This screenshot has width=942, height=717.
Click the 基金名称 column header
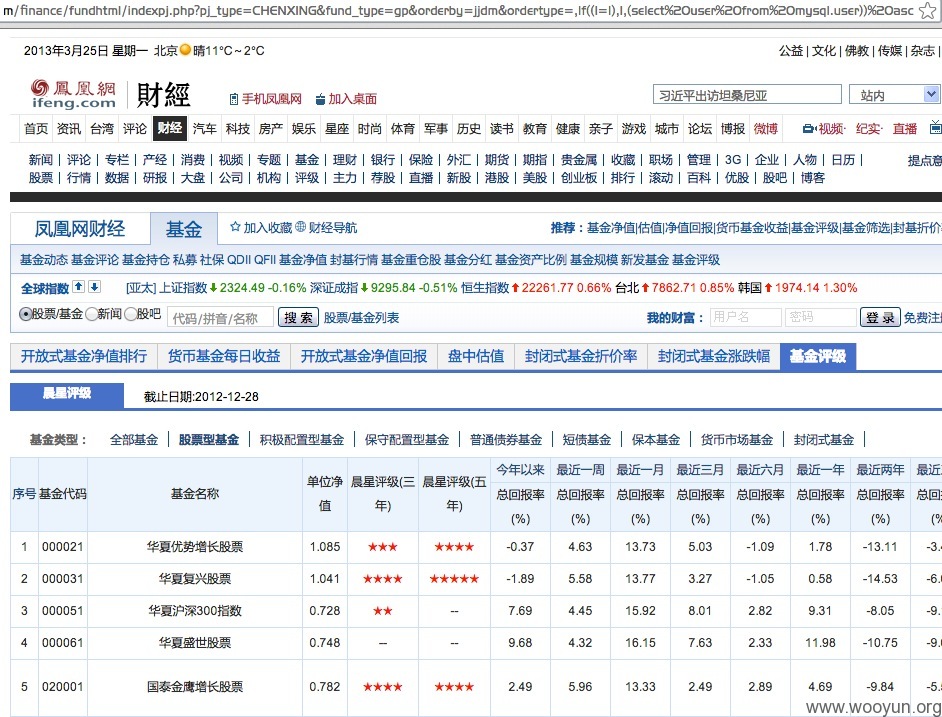195,493
